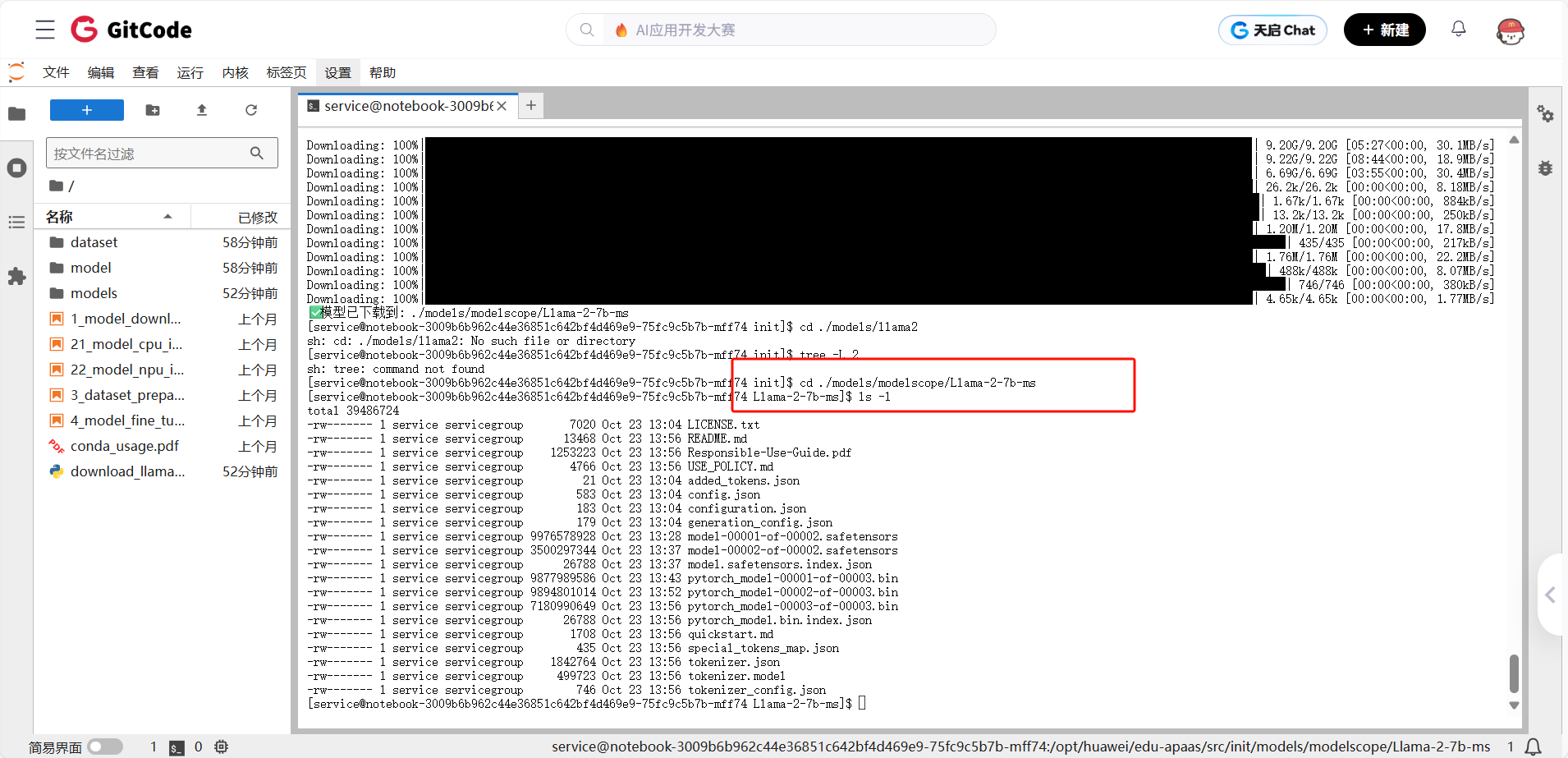This screenshot has width=1568, height=758.
Task: Click the terminal scrollbar thumb
Action: 1514,673
